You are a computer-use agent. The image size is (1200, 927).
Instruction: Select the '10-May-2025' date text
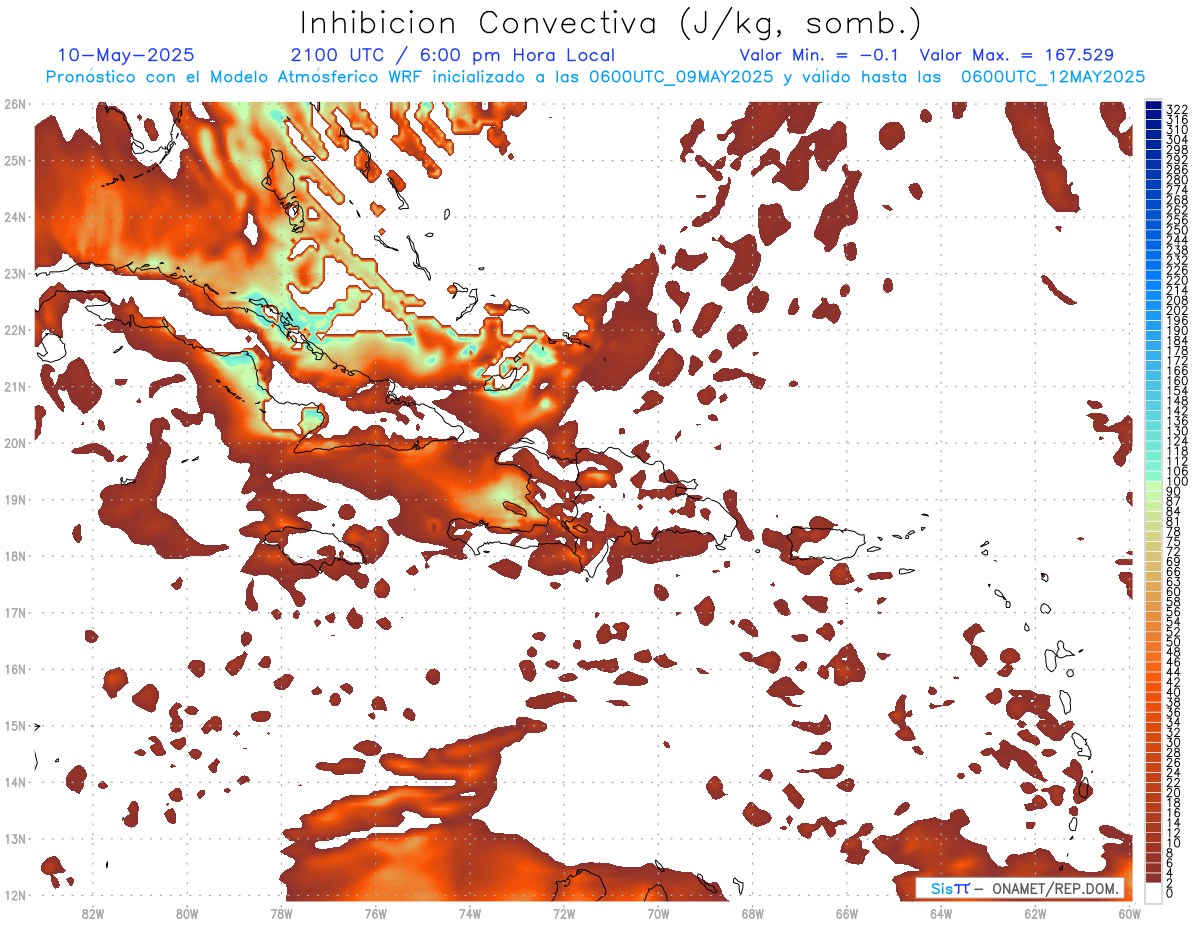(x=126, y=55)
